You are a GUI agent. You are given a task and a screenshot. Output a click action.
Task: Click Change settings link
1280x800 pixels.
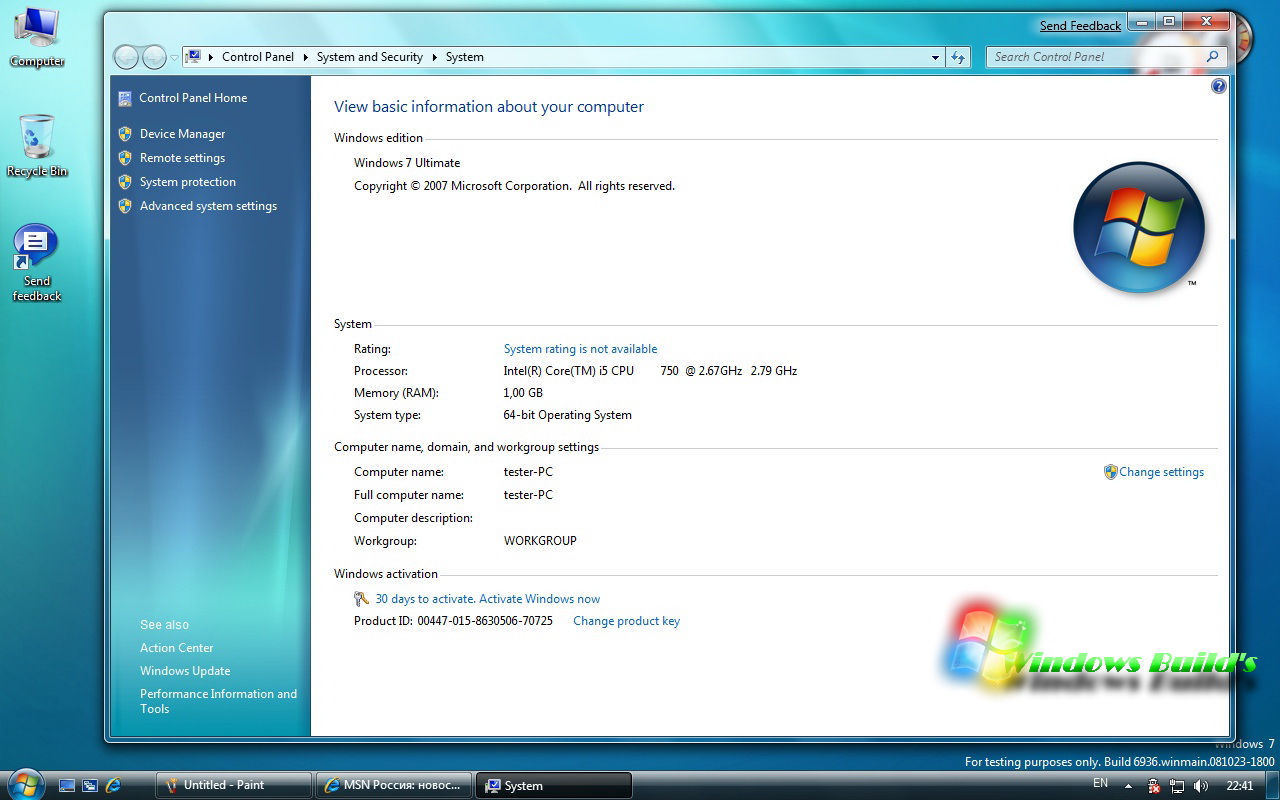(x=1161, y=472)
